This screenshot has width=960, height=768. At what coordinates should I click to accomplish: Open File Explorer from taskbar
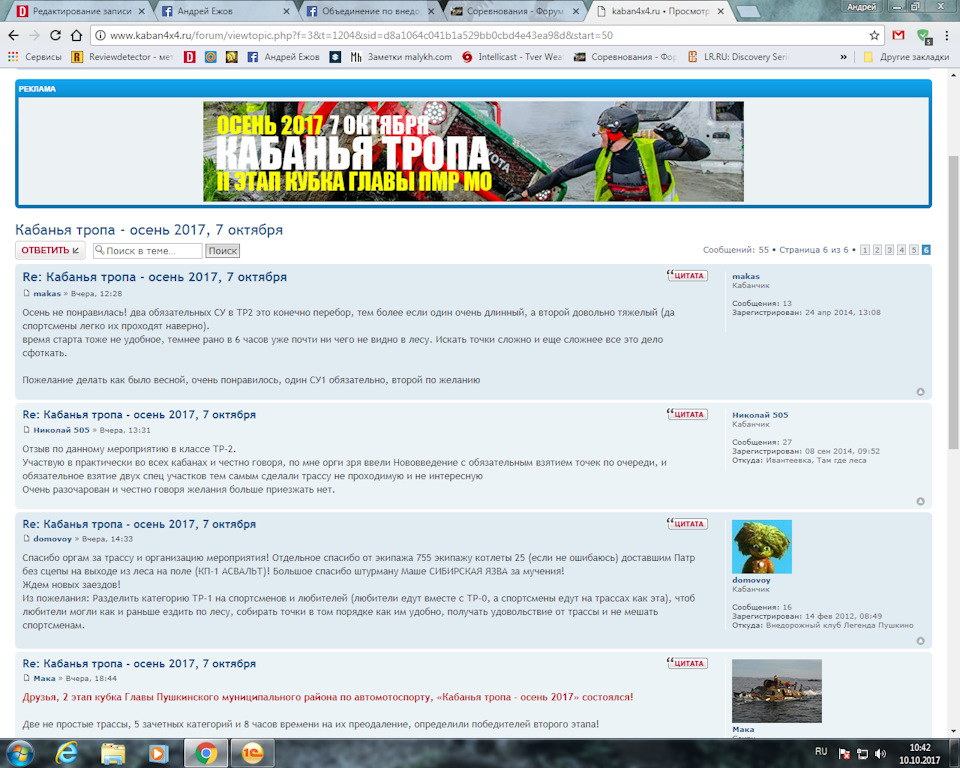[113, 753]
